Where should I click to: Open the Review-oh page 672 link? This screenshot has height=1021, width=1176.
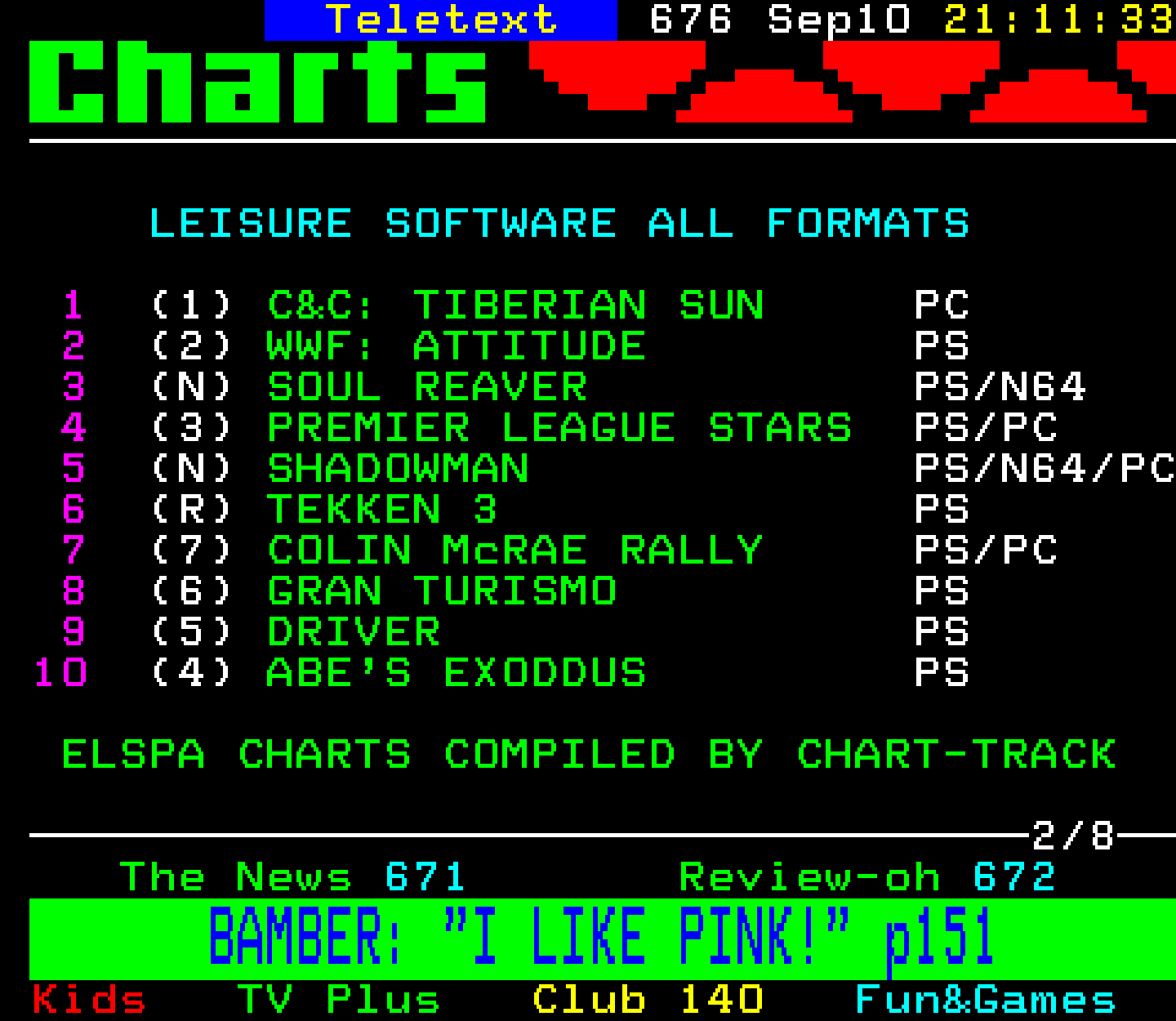[x=867, y=877]
